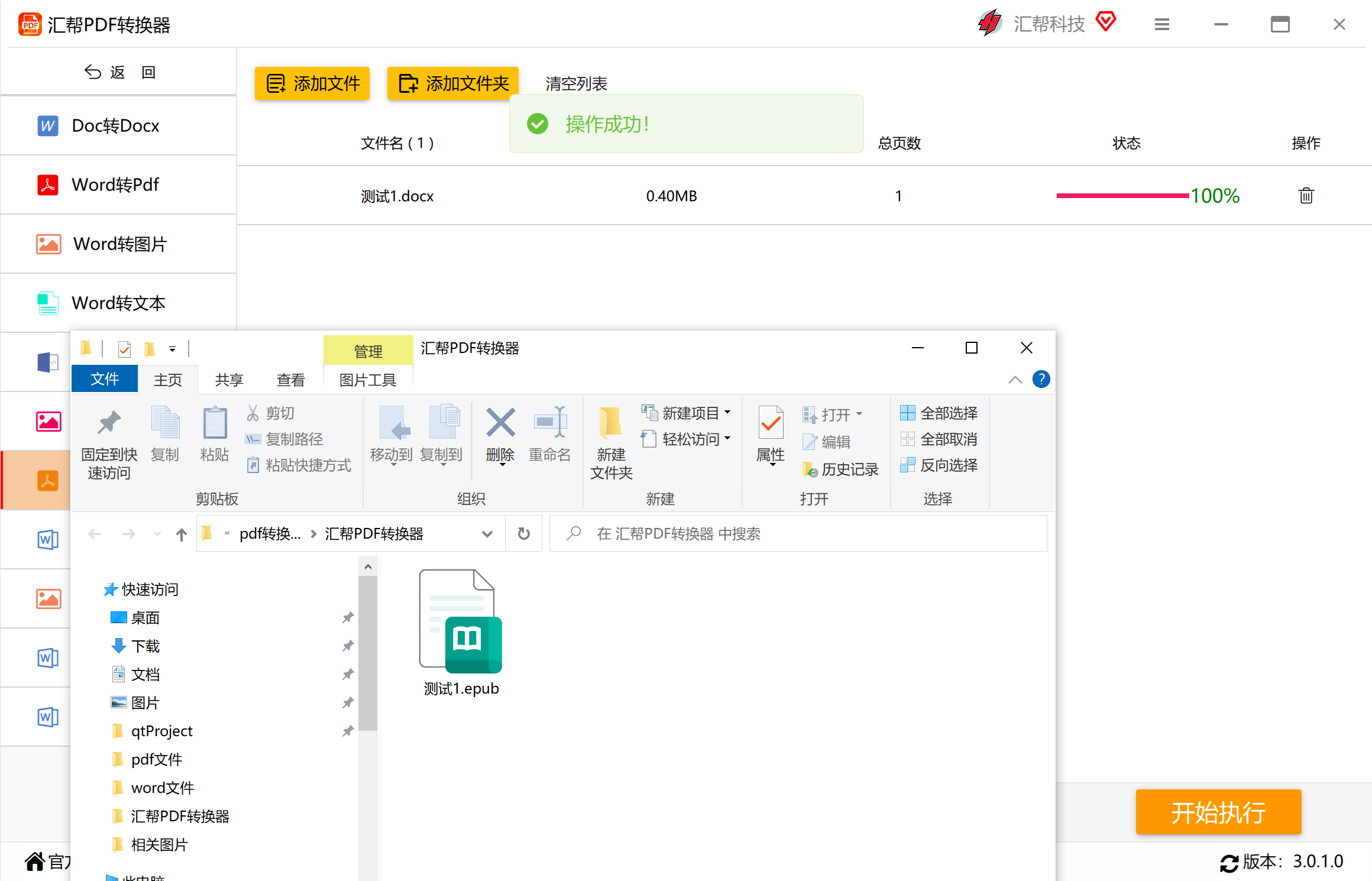The image size is (1372, 881).
Task: Select Word转文本 in the sidebar
Action: coord(118,303)
